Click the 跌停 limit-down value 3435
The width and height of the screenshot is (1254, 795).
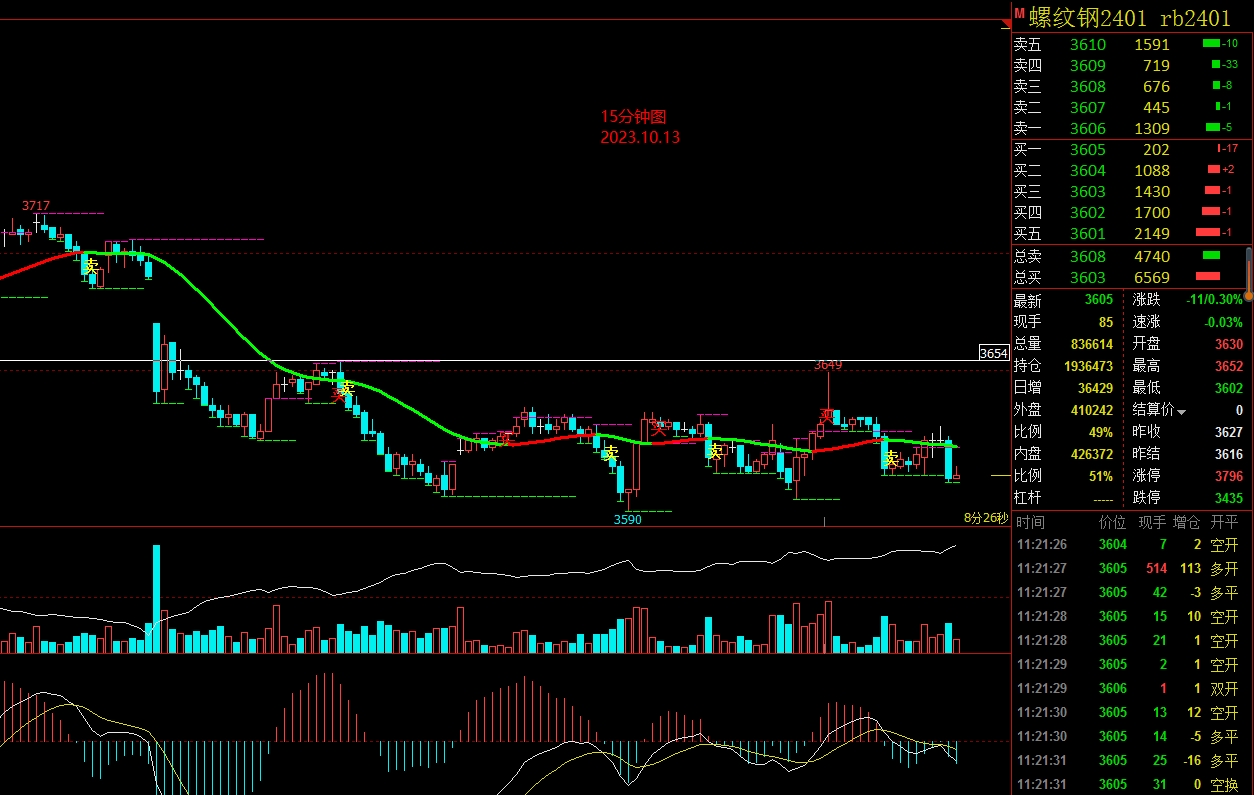1228,497
